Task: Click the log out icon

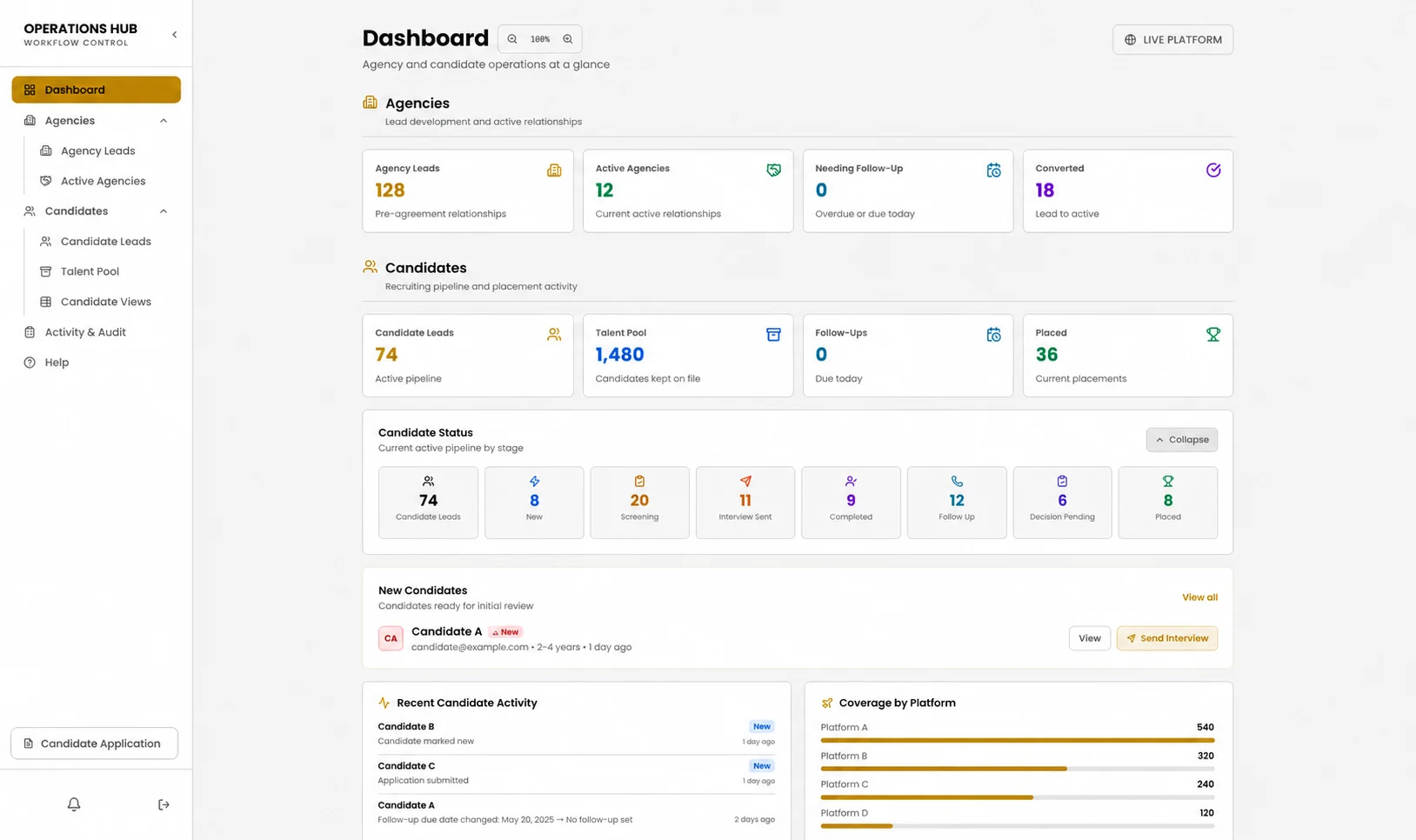Action: (x=164, y=804)
